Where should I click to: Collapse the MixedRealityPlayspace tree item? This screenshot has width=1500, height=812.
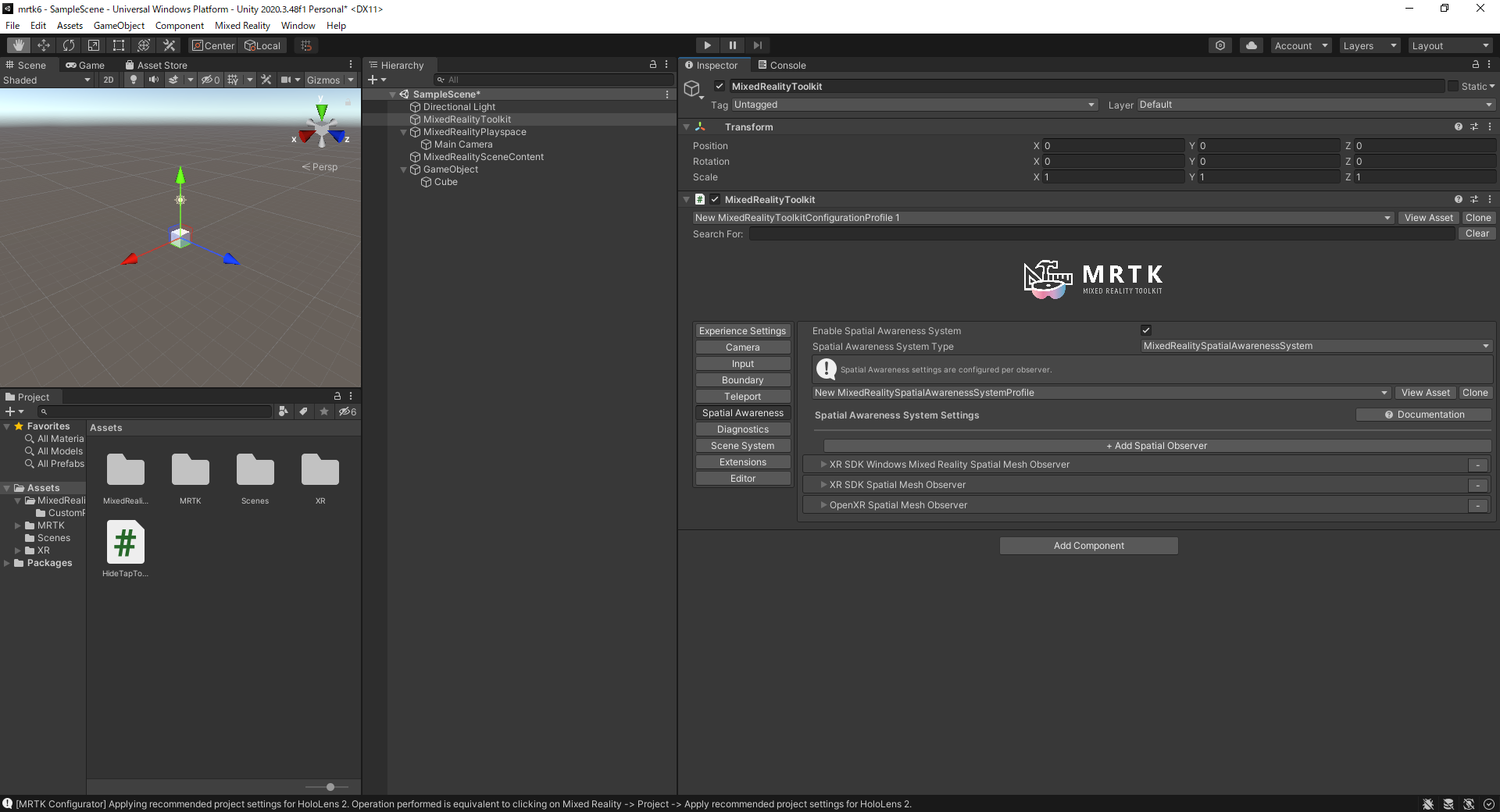[404, 132]
